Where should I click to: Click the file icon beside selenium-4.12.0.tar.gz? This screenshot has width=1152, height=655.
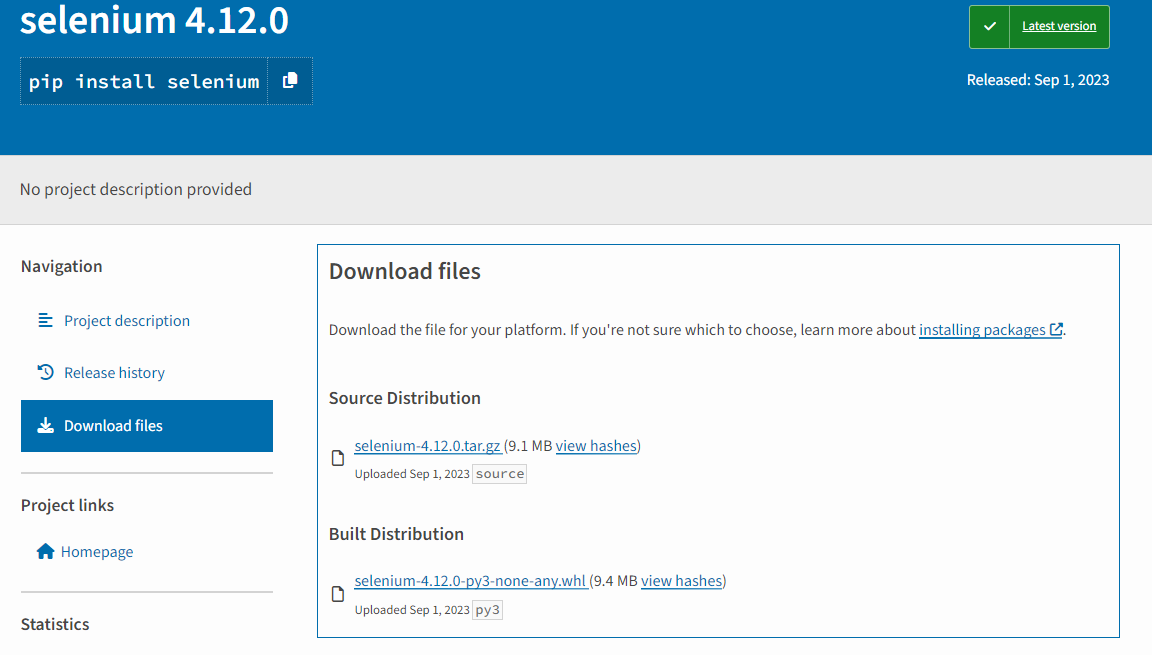point(338,458)
